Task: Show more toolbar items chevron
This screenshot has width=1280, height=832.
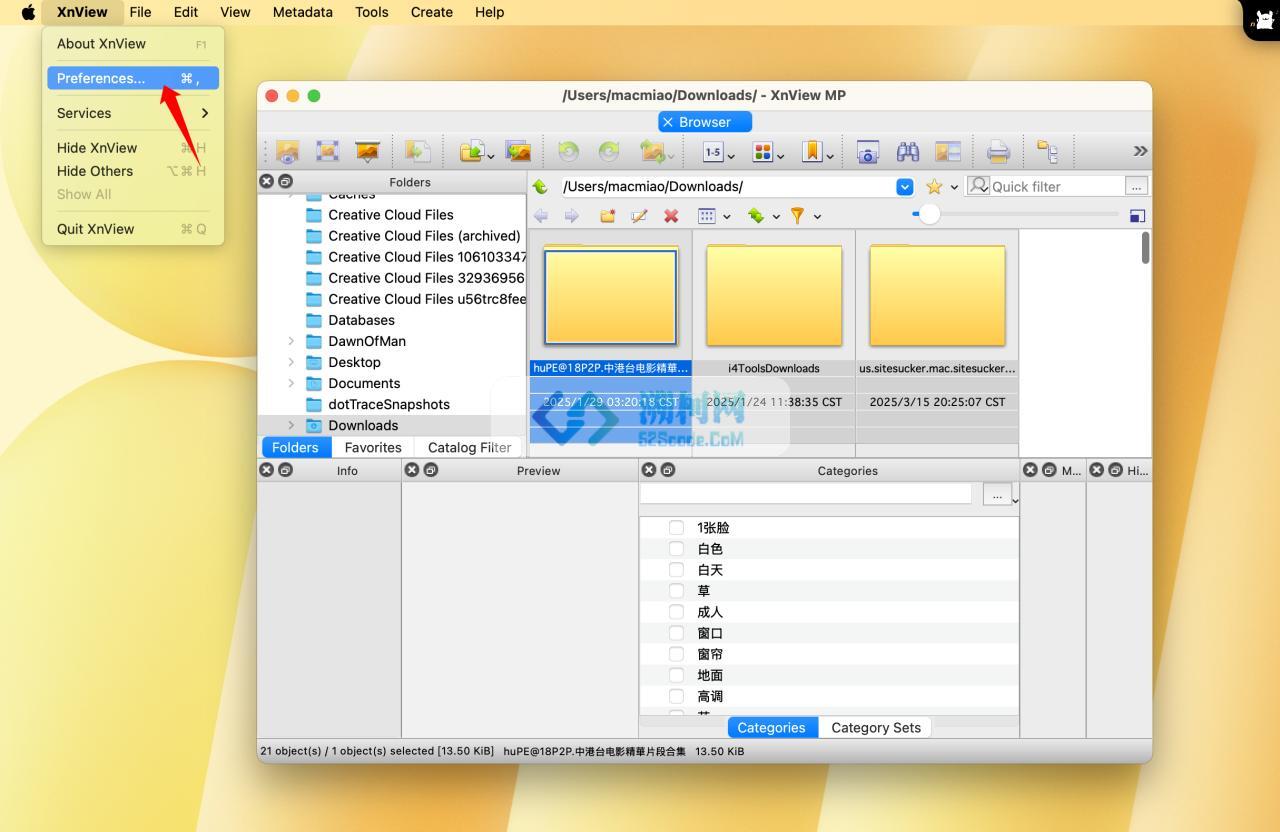Action: 1140,151
